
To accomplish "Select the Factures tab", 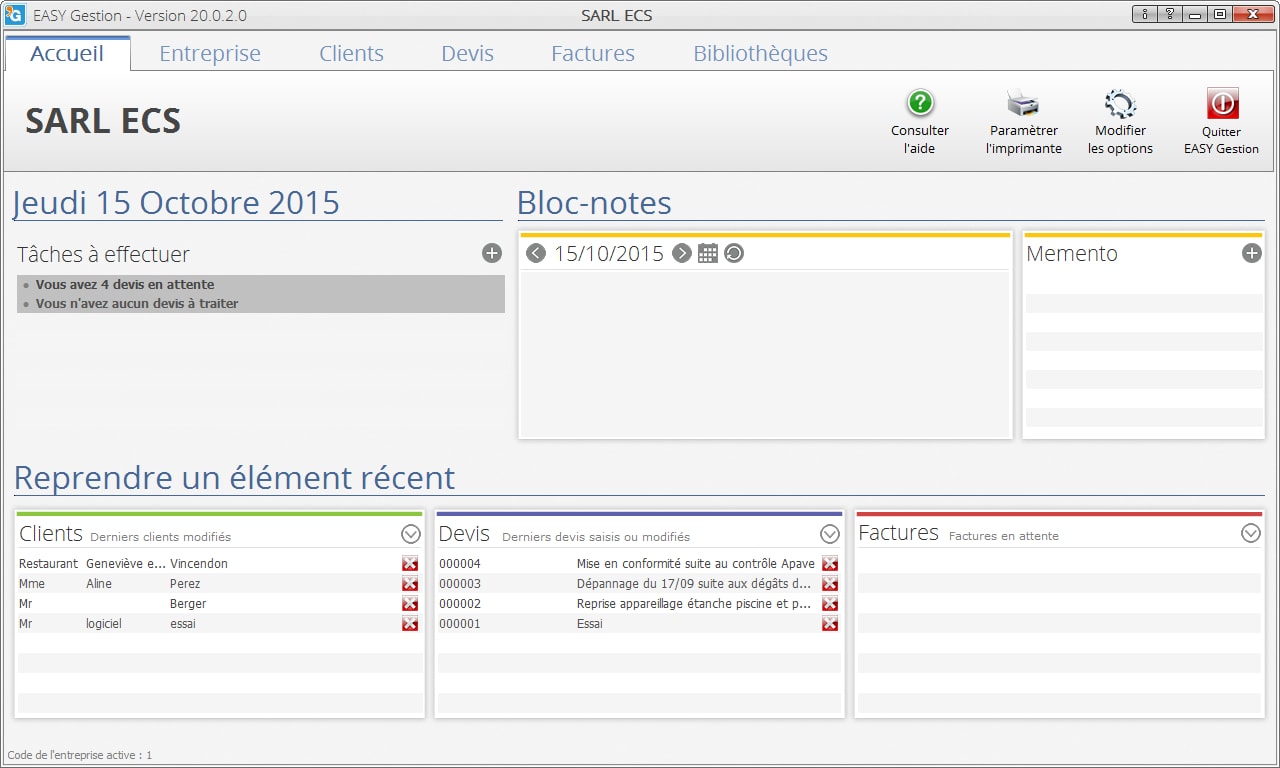I will (593, 54).
